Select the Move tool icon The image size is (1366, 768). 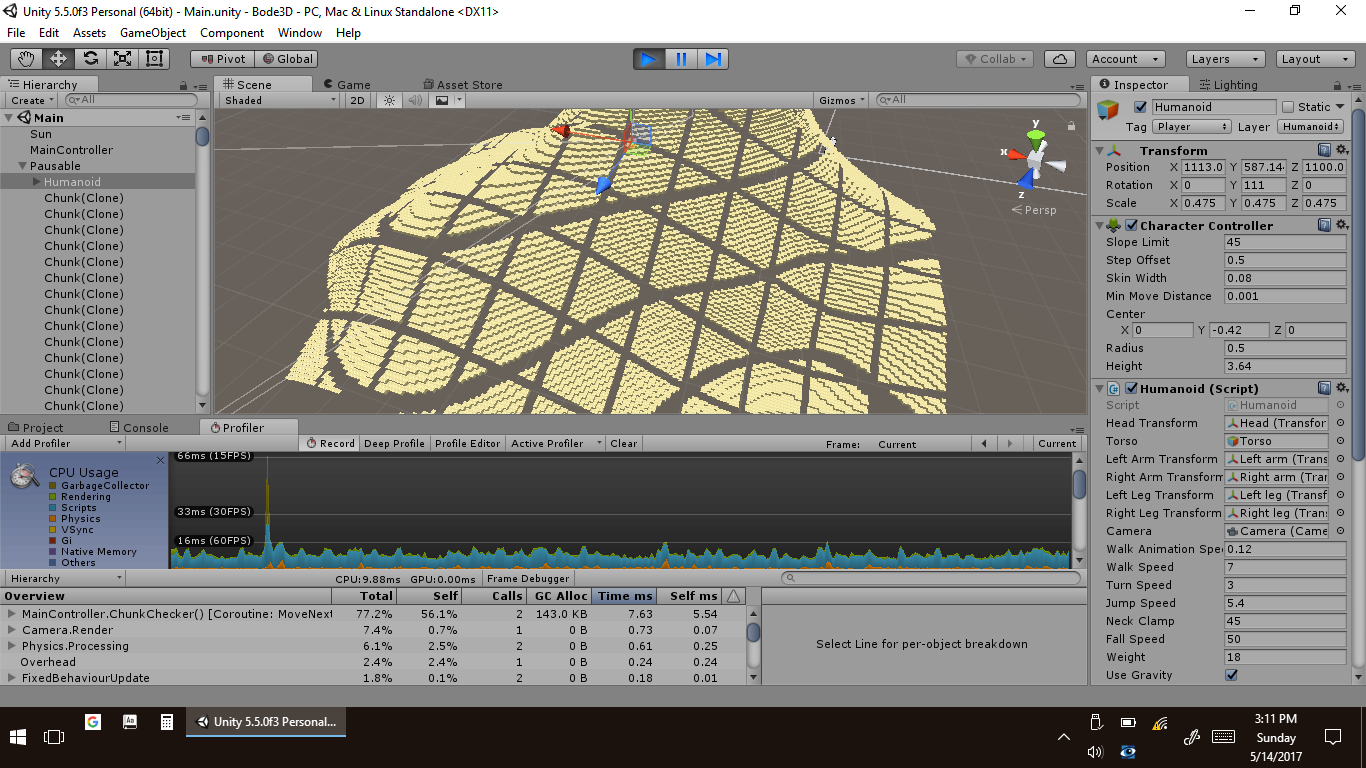pyautogui.click(x=59, y=59)
